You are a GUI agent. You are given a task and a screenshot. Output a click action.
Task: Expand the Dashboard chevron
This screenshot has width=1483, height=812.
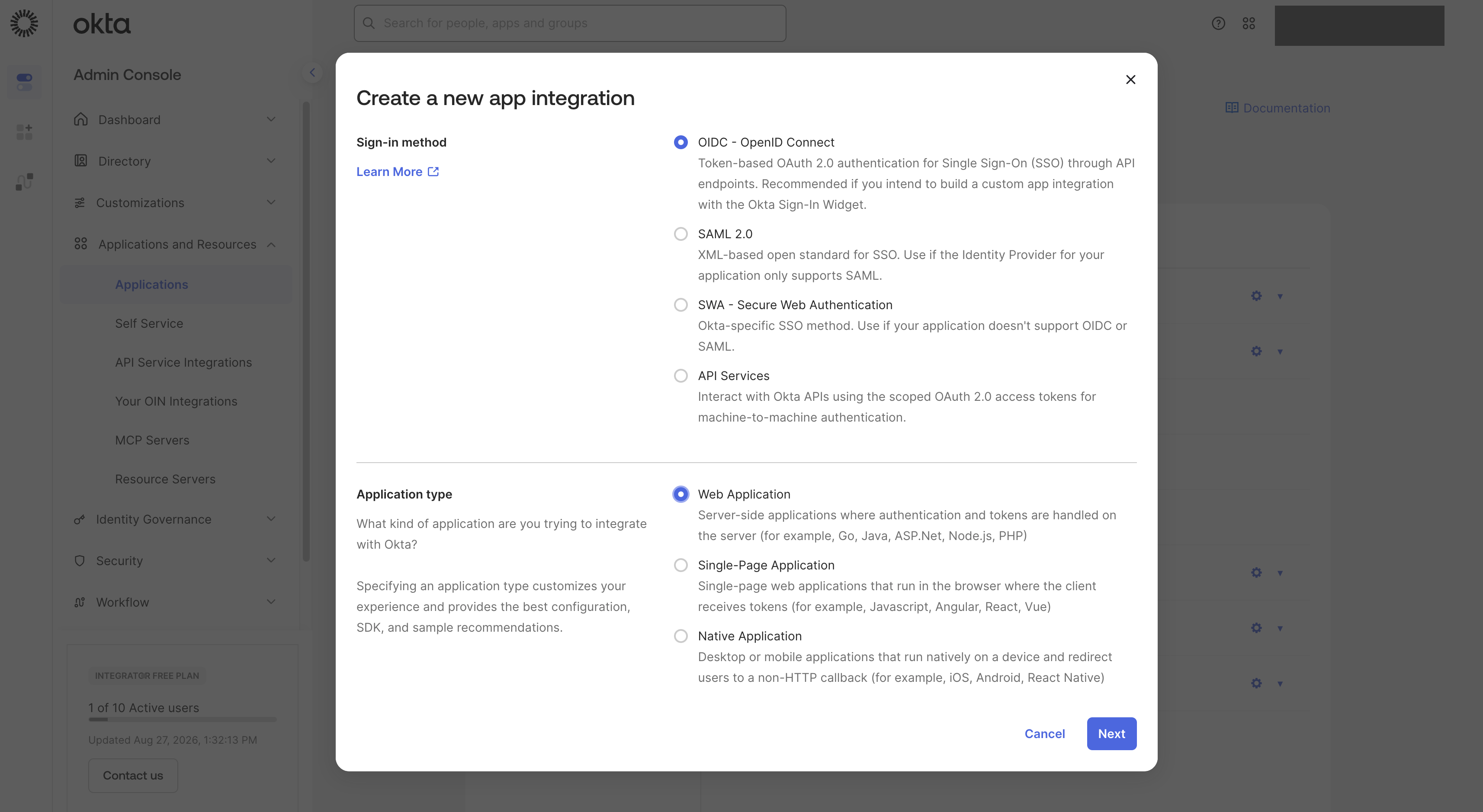(x=271, y=119)
